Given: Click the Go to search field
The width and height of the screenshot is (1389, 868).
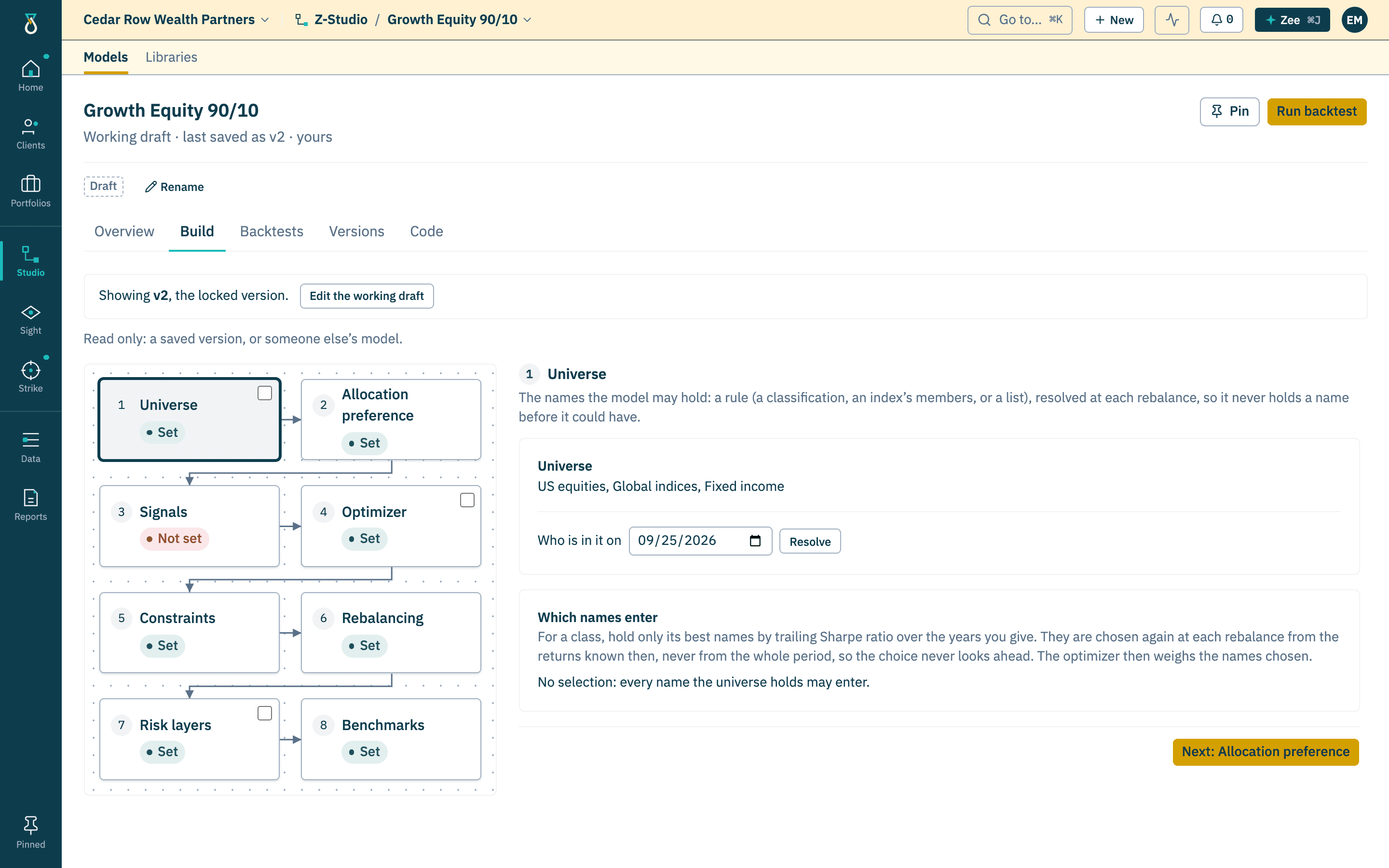Looking at the screenshot, I should (1020, 20).
